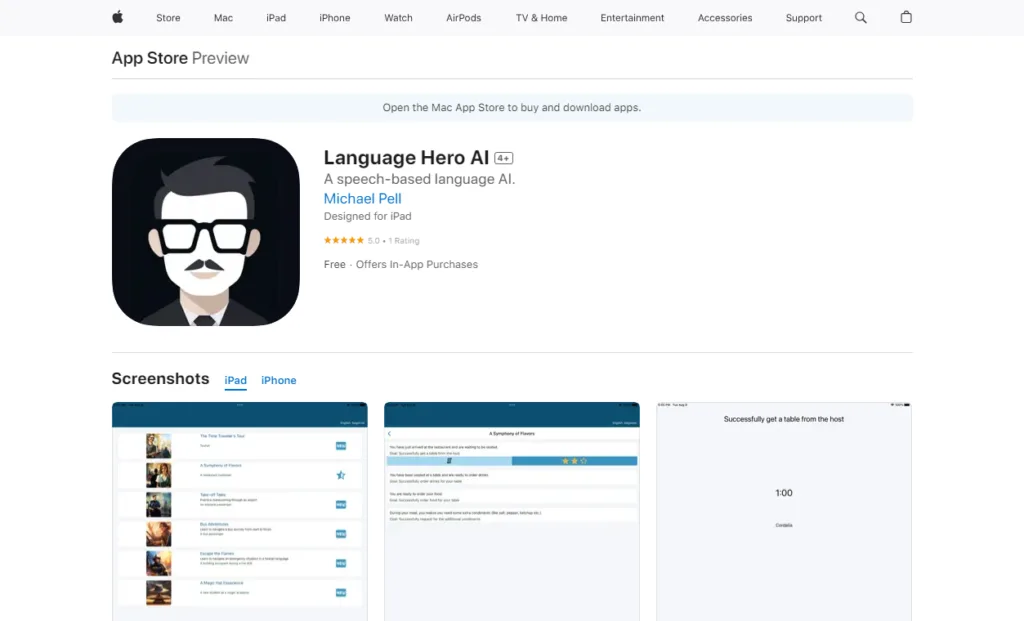This screenshot has width=1024, height=621.
Task: Click the five-star rating stars
Action: pyautogui.click(x=344, y=240)
